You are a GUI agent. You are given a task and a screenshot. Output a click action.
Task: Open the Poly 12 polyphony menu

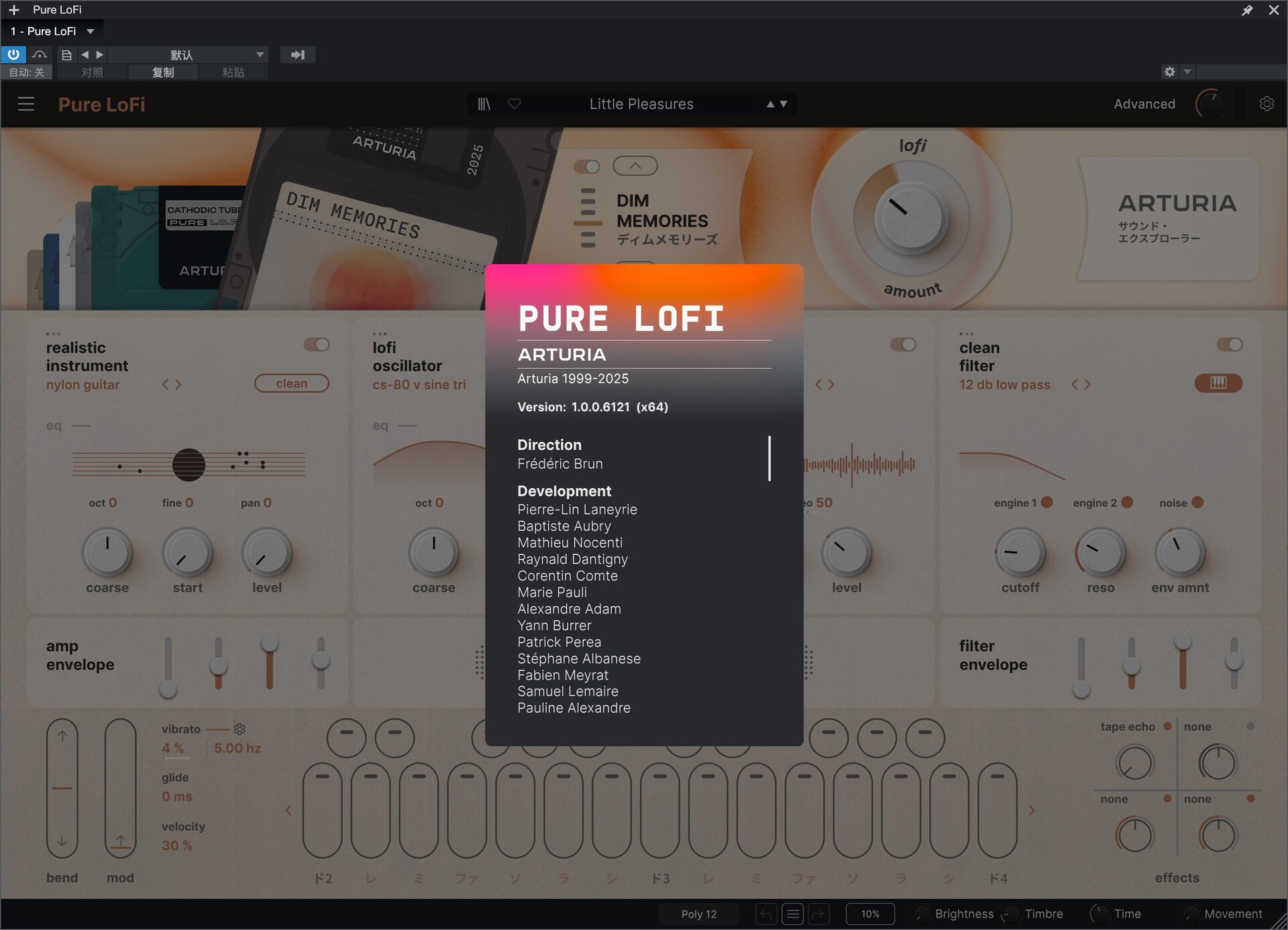tap(699, 914)
